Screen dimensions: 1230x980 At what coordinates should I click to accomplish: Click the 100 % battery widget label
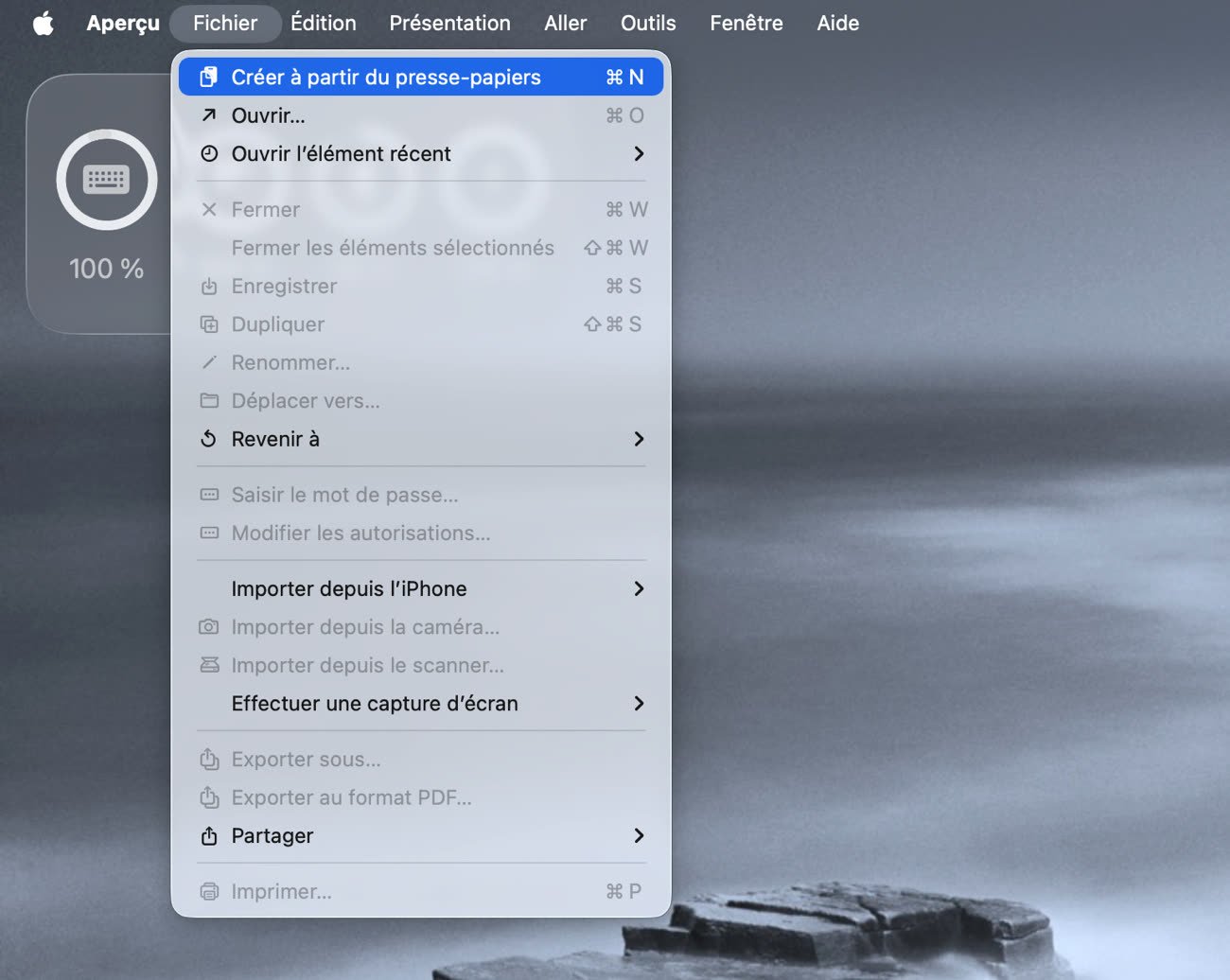106,269
